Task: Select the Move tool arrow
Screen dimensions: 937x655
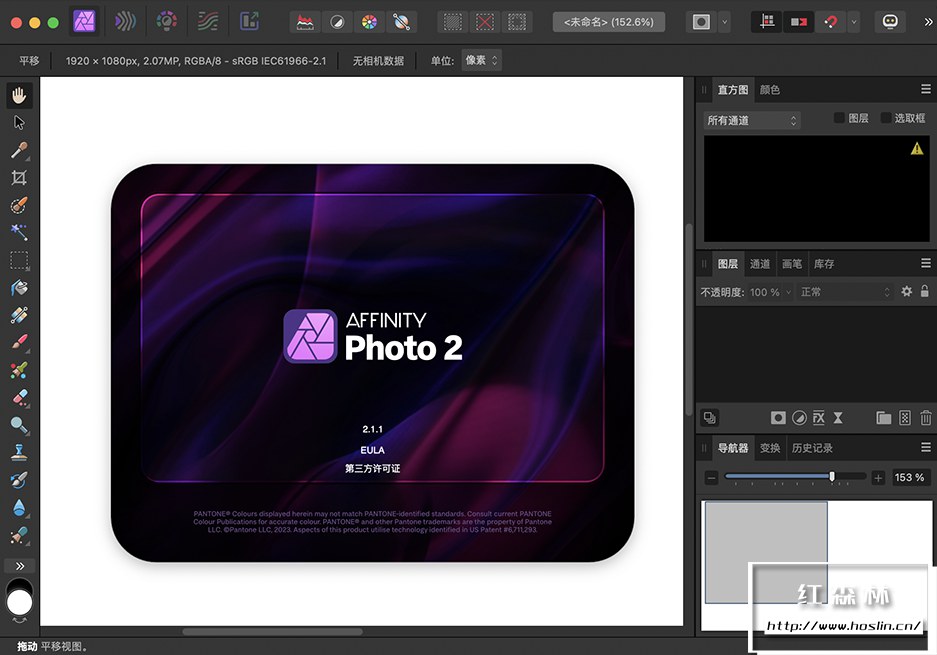Action: tap(19, 123)
